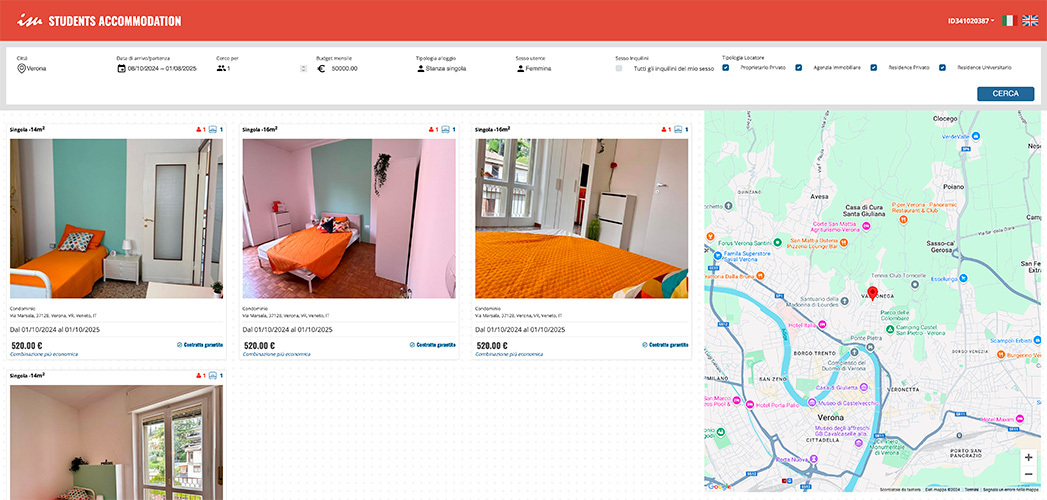Image resolution: width=1047 pixels, height=500 pixels.
Task: Click the red location pin on the map
Action: pyautogui.click(x=873, y=292)
